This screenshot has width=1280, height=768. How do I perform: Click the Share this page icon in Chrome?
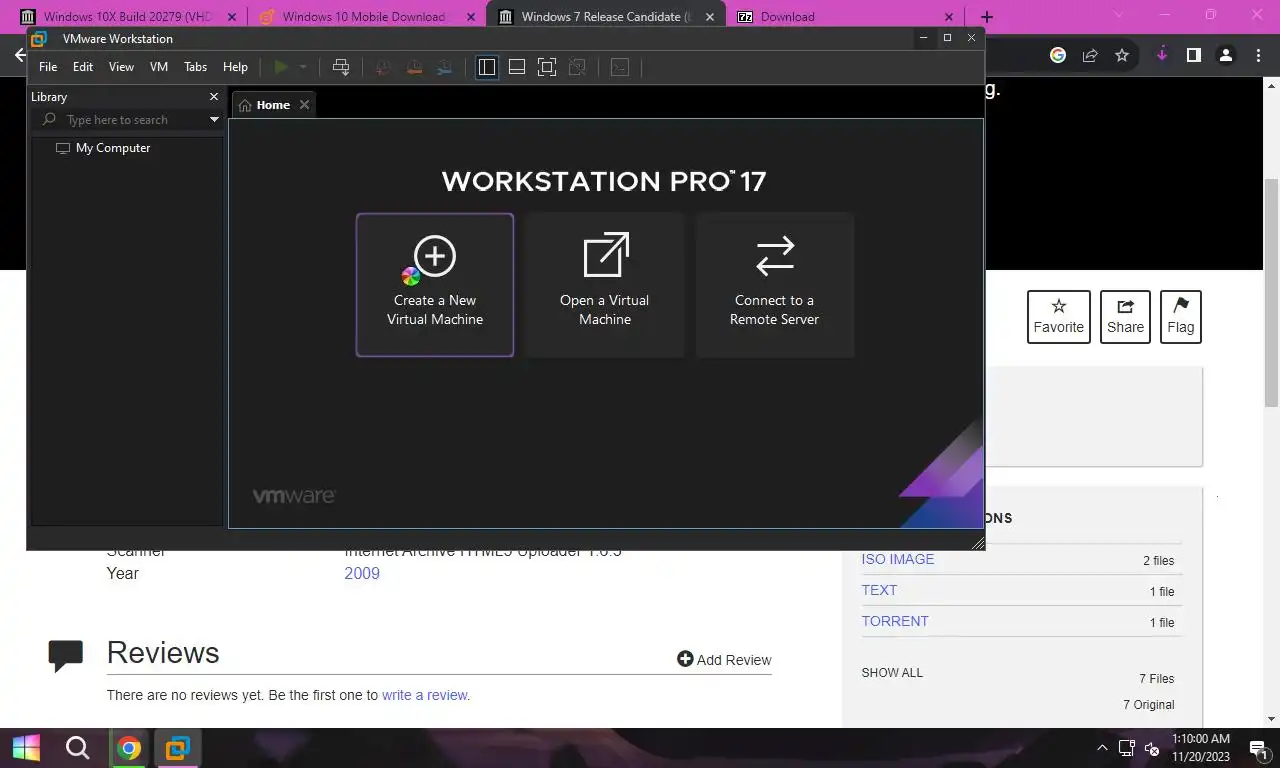coord(1090,55)
